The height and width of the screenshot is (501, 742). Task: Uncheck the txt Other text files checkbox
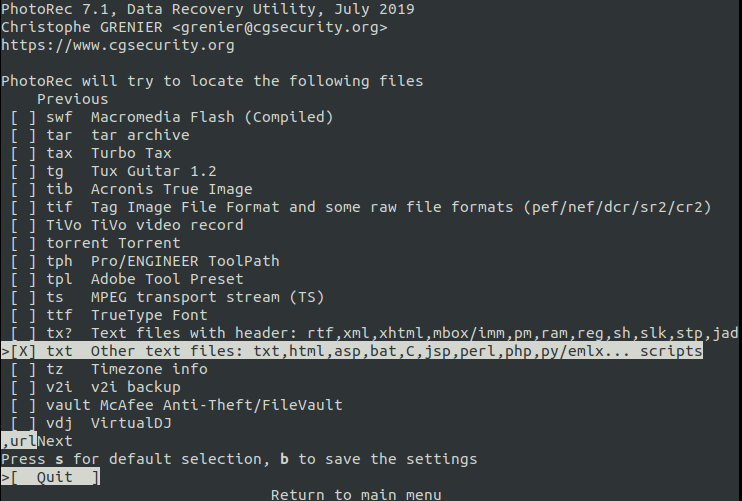pyautogui.click(x=24, y=352)
